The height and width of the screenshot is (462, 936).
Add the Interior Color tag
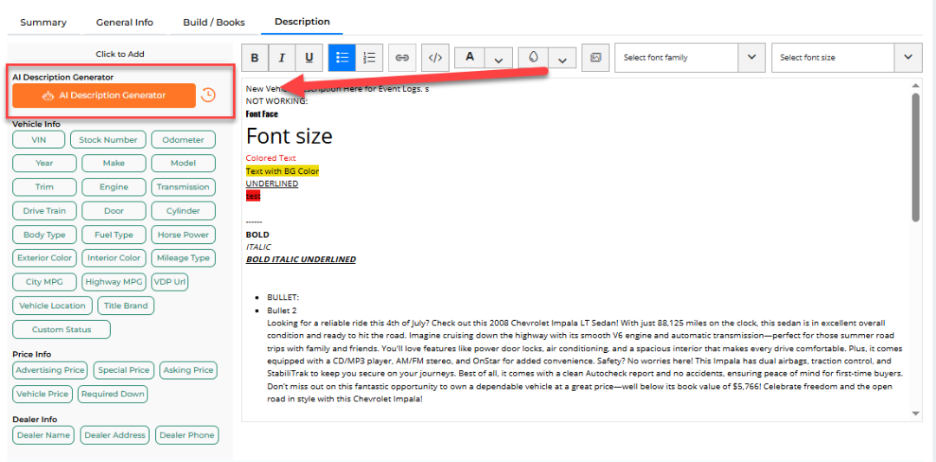click(x=113, y=258)
